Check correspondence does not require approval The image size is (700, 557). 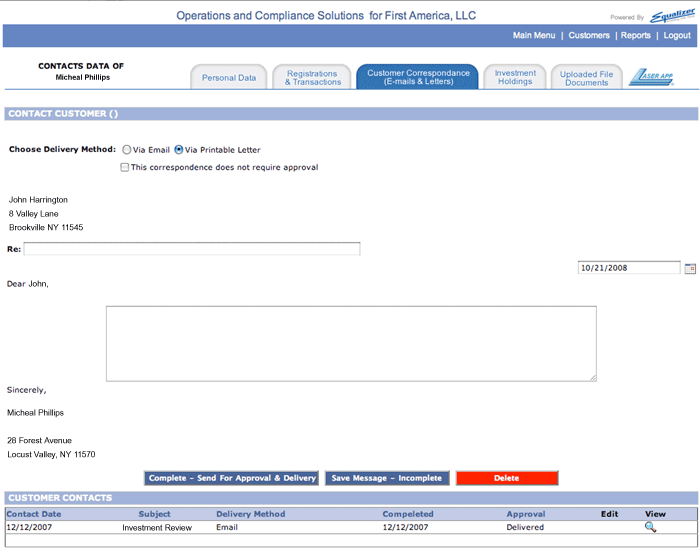point(125,167)
